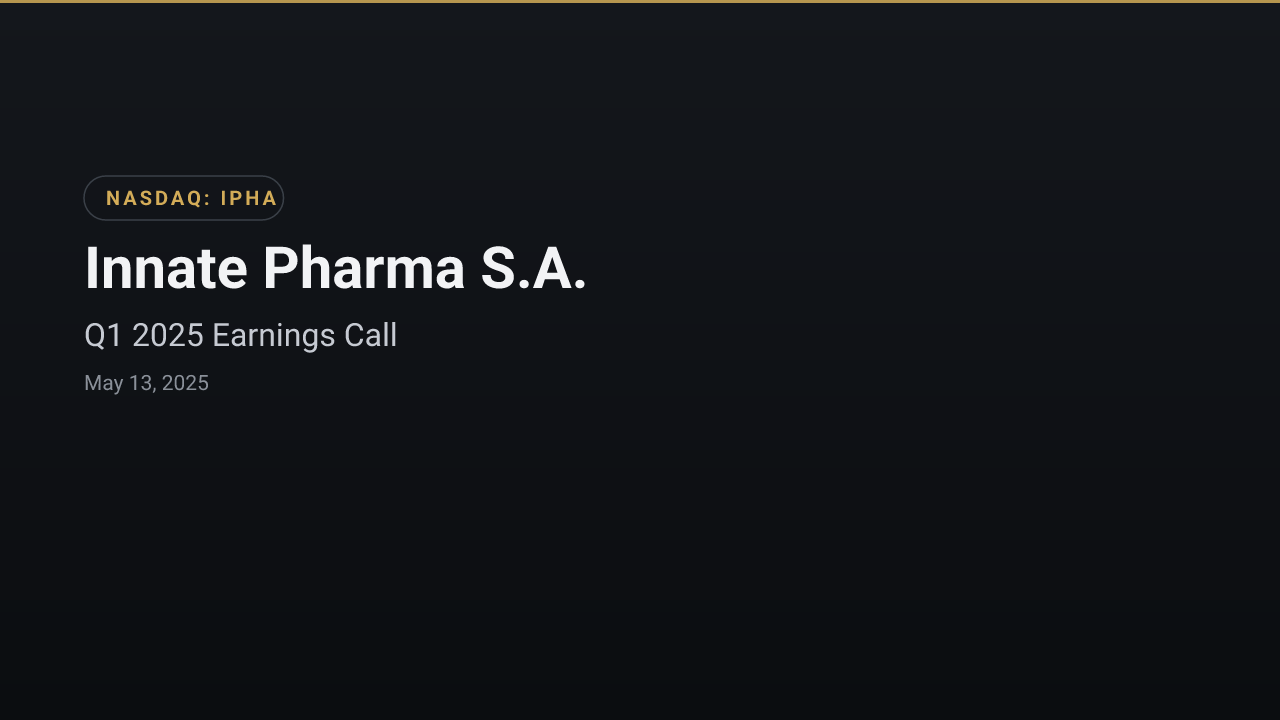The width and height of the screenshot is (1280, 720).
Task: Click 2025 in the Earnings Call subtitle
Action: click(168, 335)
